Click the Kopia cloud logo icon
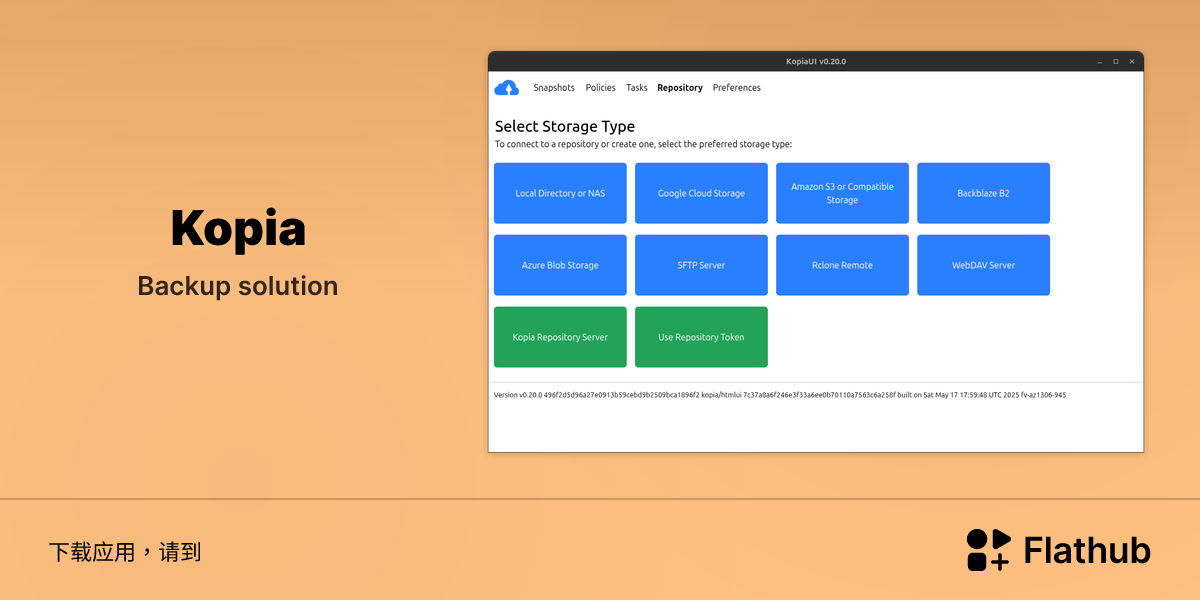 [x=507, y=88]
